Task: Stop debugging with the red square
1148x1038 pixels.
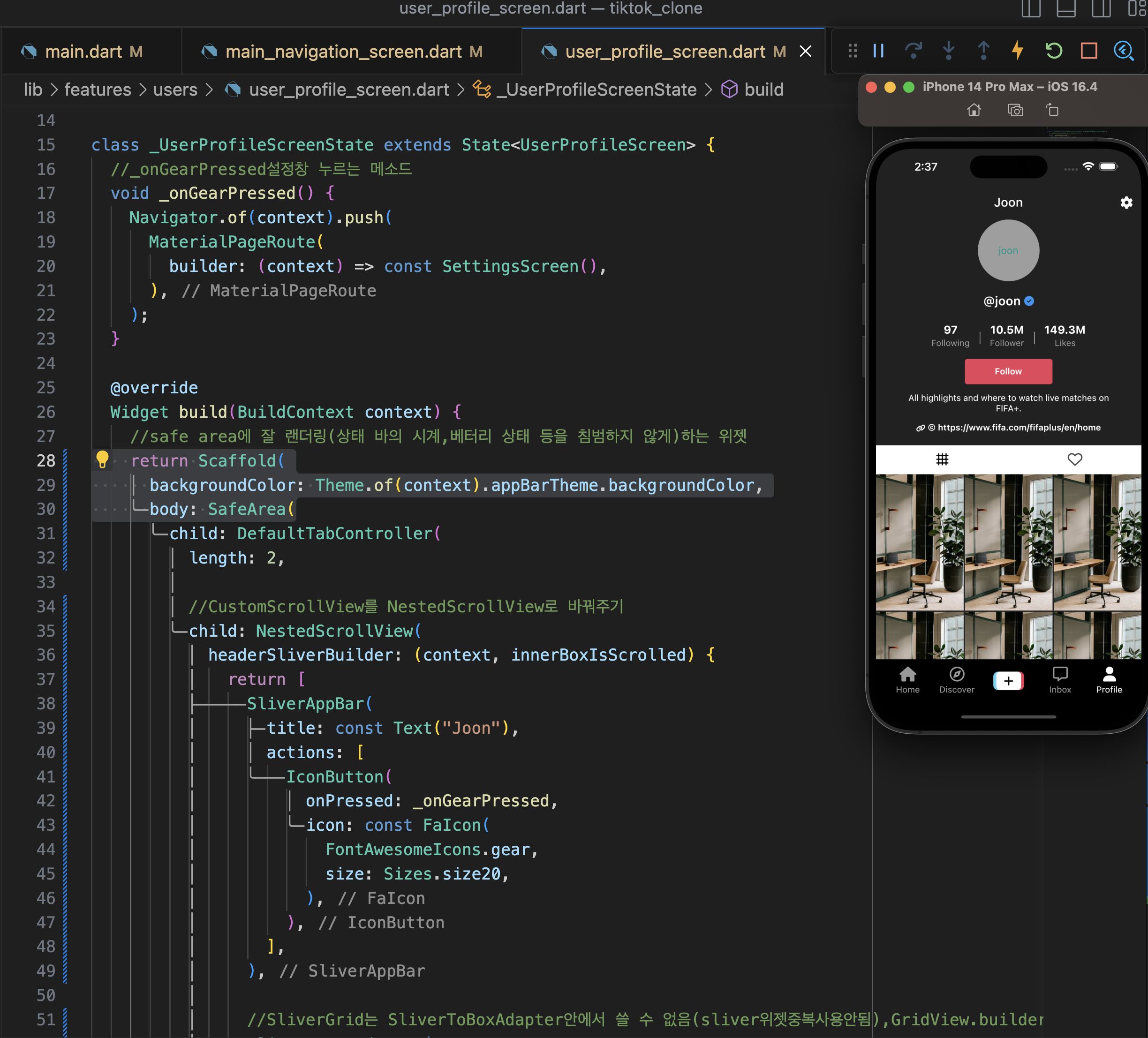Action: coord(1089,51)
